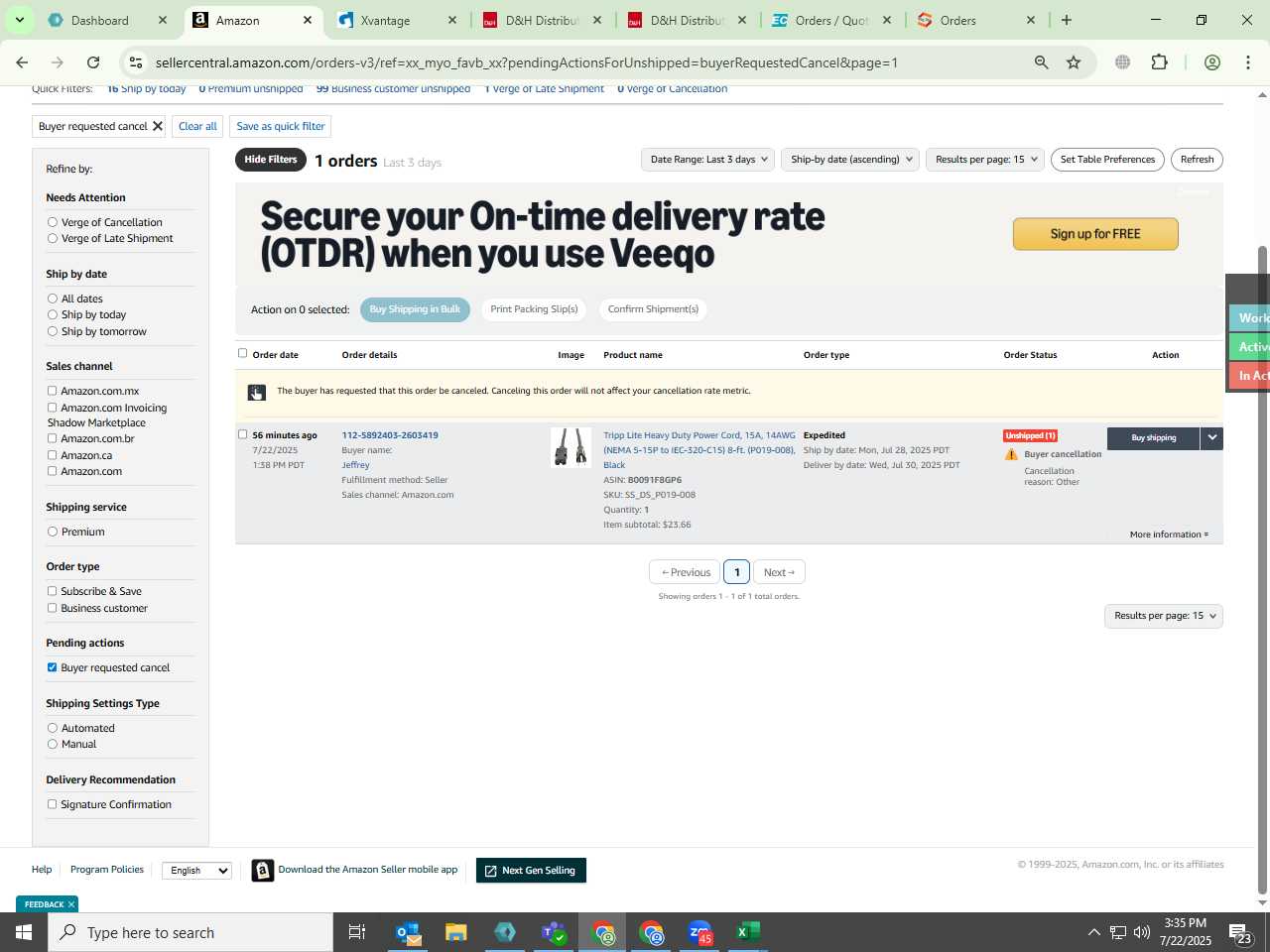The width and height of the screenshot is (1270, 952).
Task: Remove the Buyer requested cancel filter chip
Action: (x=157, y=126)
